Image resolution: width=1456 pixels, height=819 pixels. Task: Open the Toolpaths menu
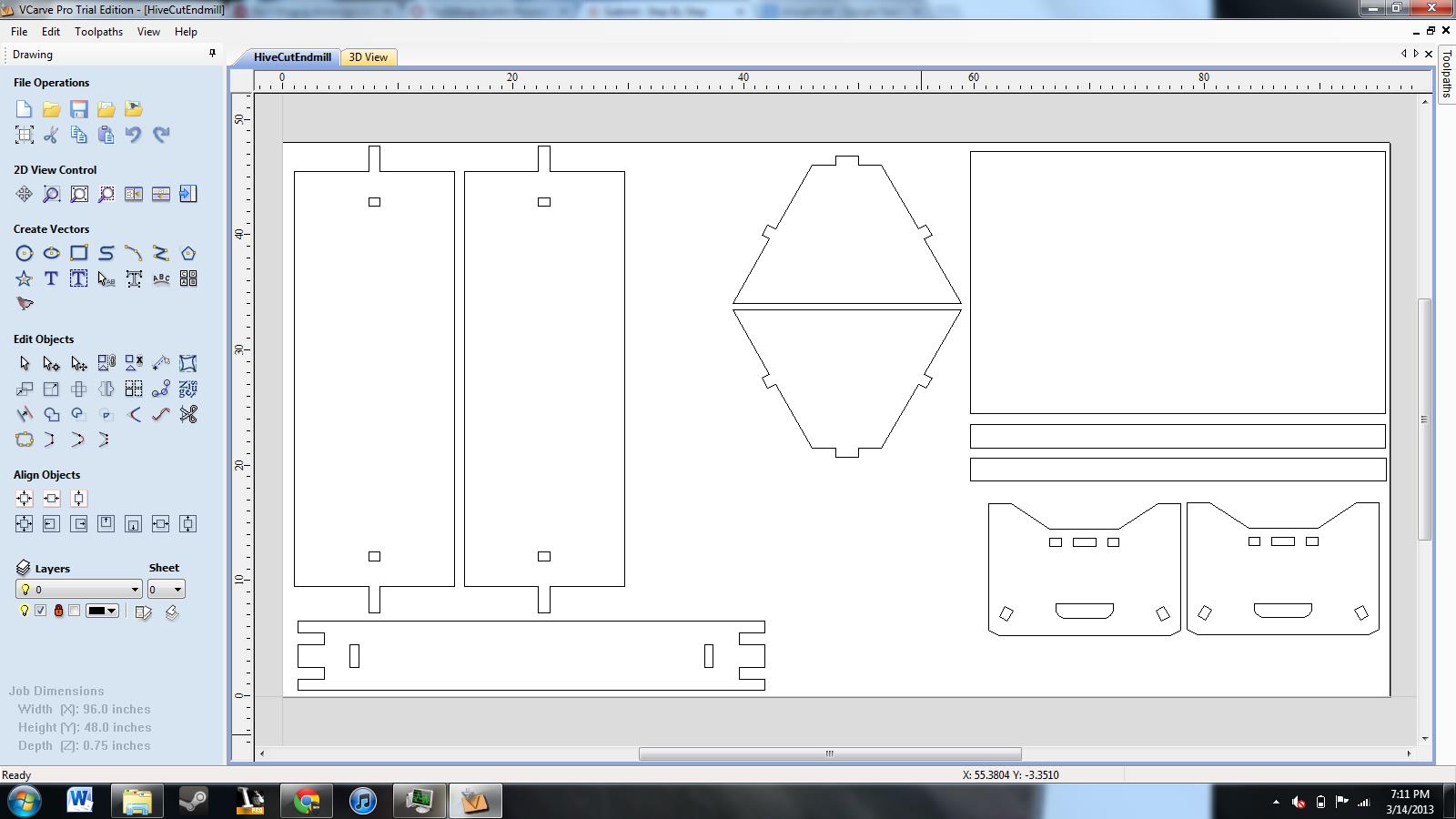[98, 31]
